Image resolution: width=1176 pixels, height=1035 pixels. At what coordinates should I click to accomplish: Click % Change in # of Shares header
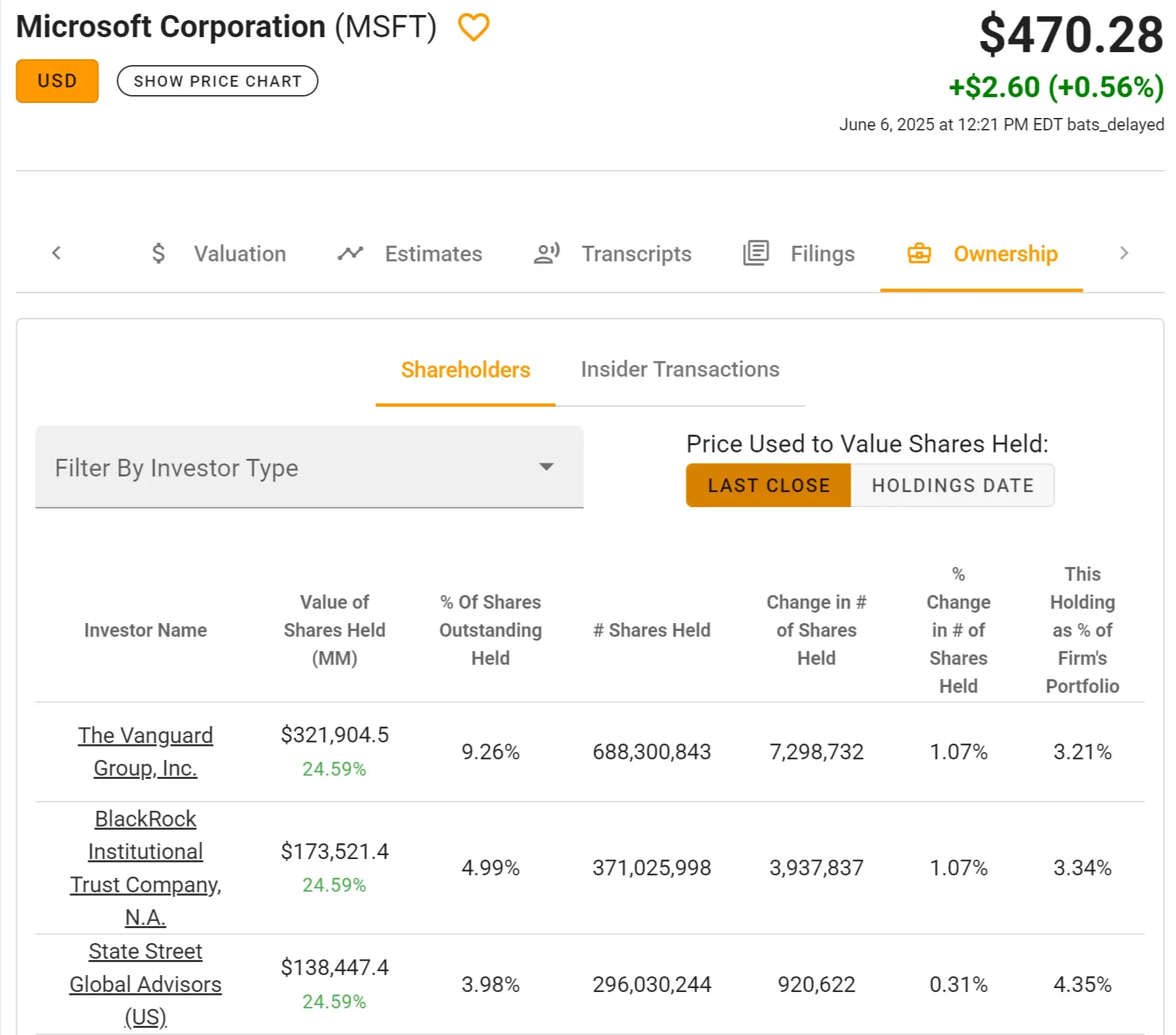point(958,630)
